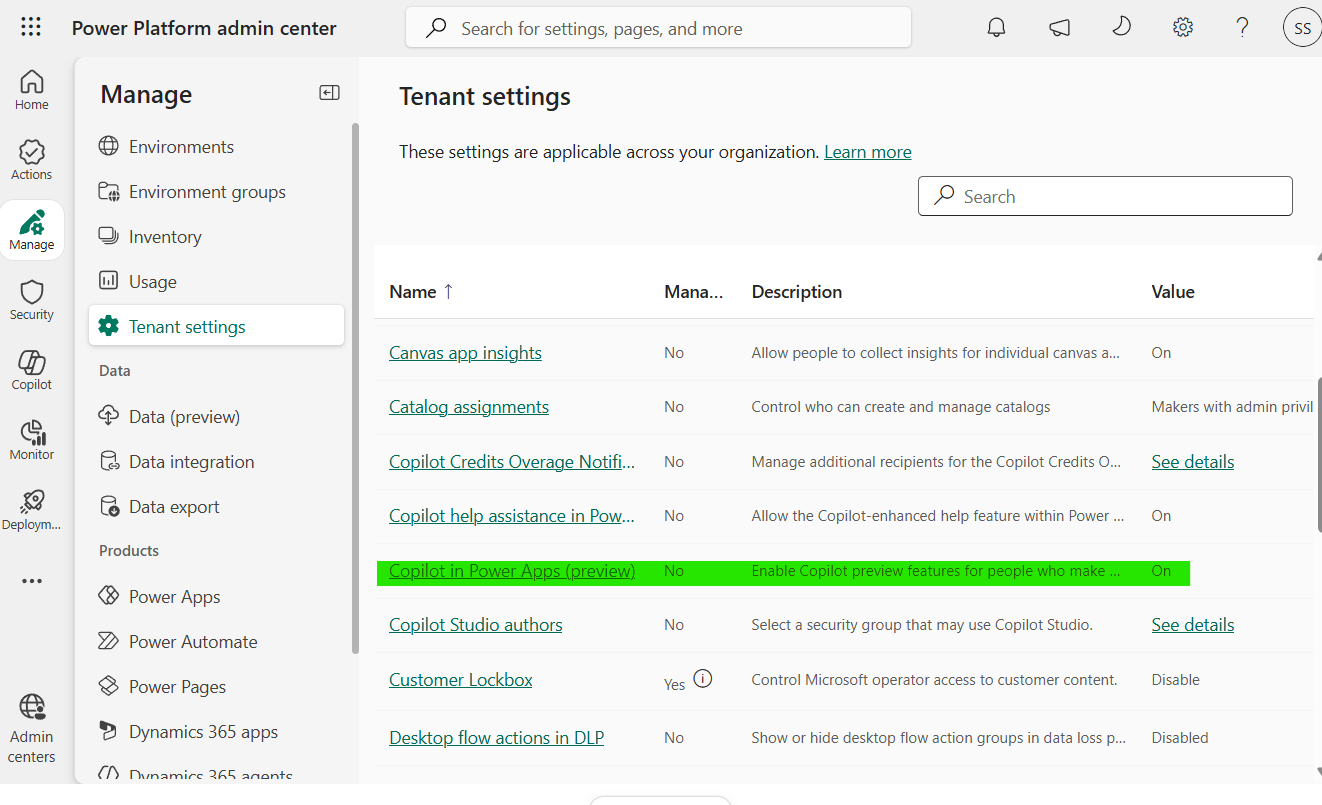Click the Manage pane scrollbar
The height and width of the screenshot is (805, 1322).
[354, 390]
